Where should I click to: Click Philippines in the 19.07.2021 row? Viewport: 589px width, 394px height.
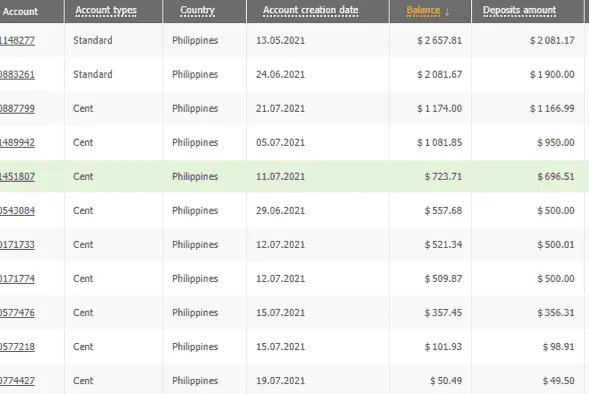[x=195, y=381]
